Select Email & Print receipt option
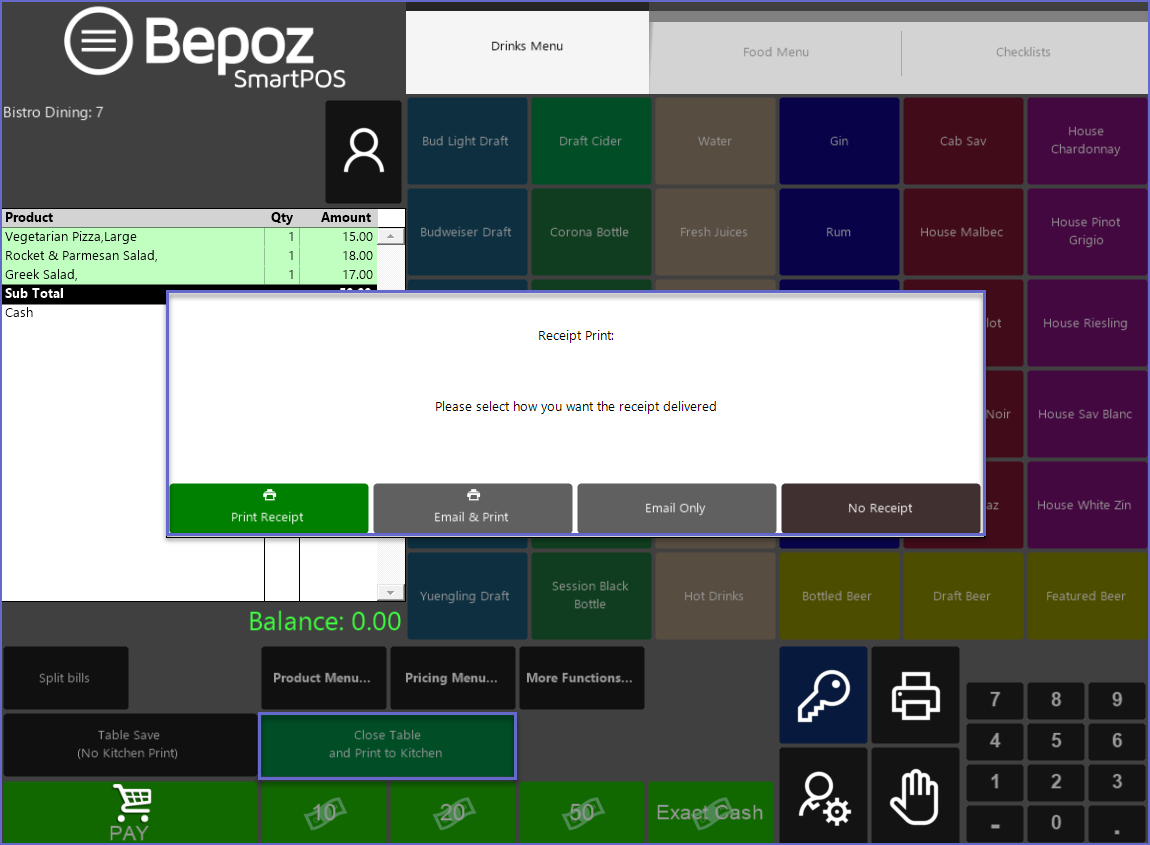Image resolution: width=1150 pixels, height=845 pixels. pyautogui.click(x=472, y=508)
